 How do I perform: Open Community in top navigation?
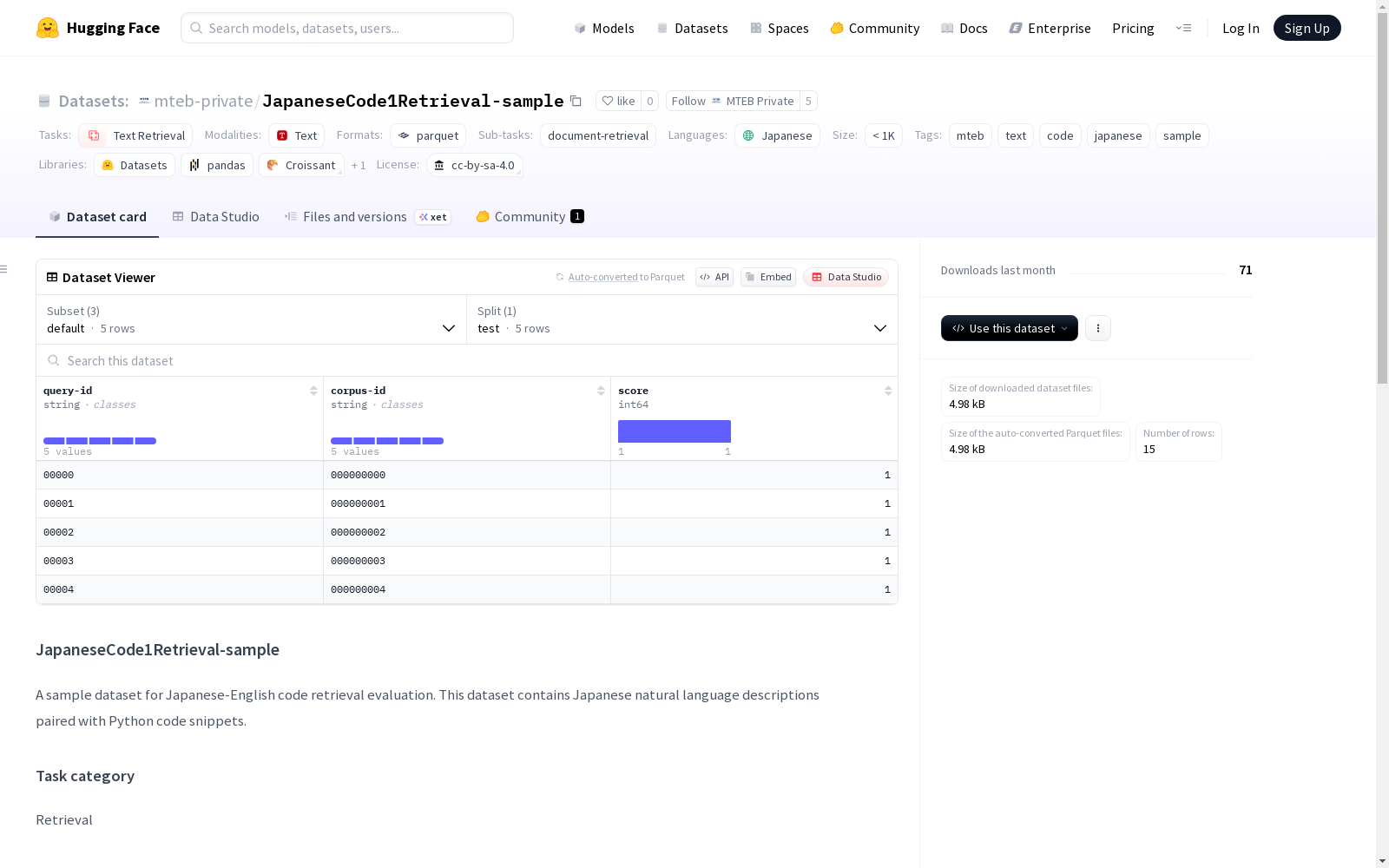click(x=874, y=28)
